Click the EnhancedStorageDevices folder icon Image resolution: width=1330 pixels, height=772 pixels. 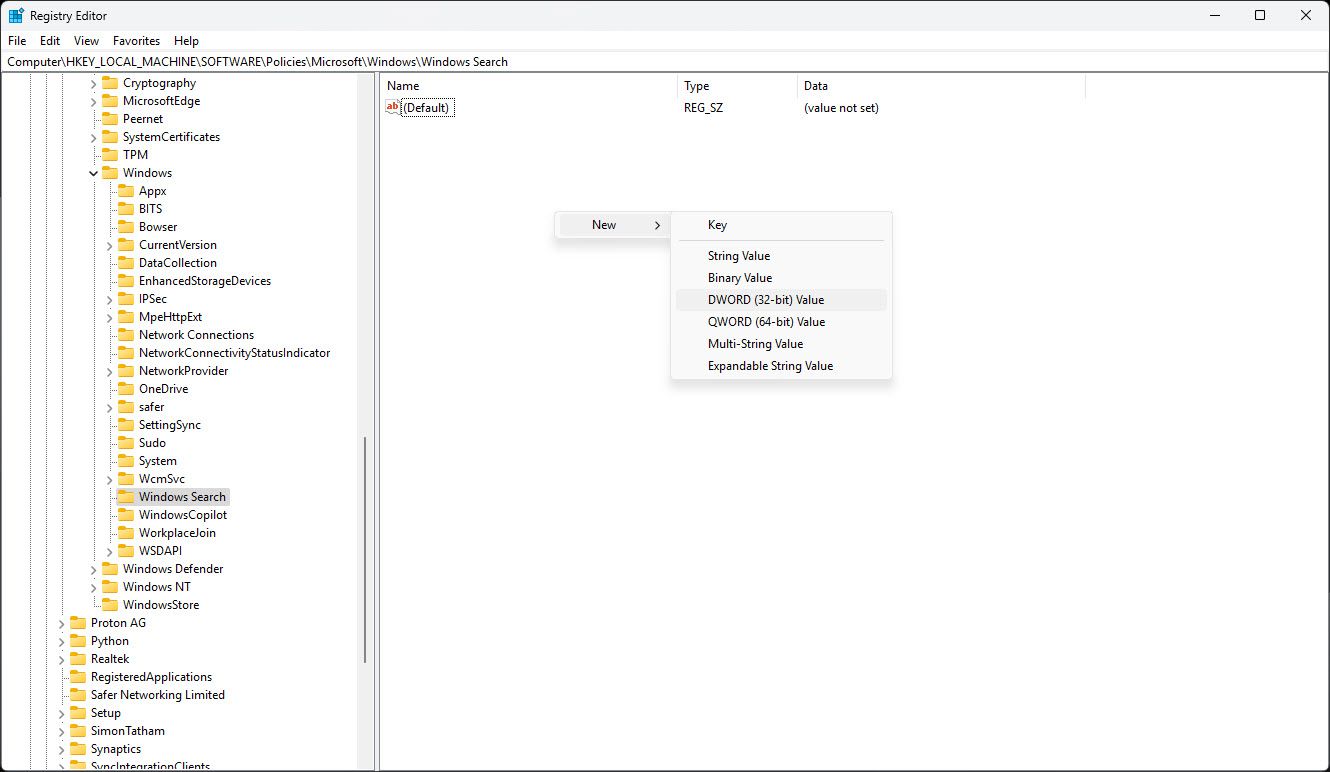[x=126, y=281]
